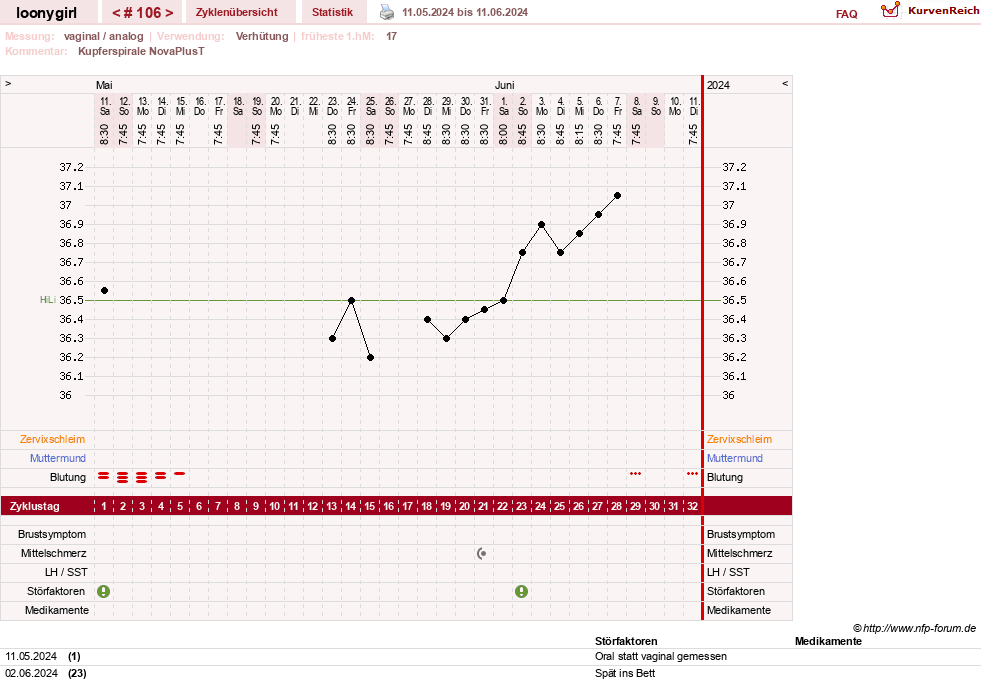Collapse chart with the < arrow near 2024
The width and height of the screenshot is (981, 700).
click(785, 83)
